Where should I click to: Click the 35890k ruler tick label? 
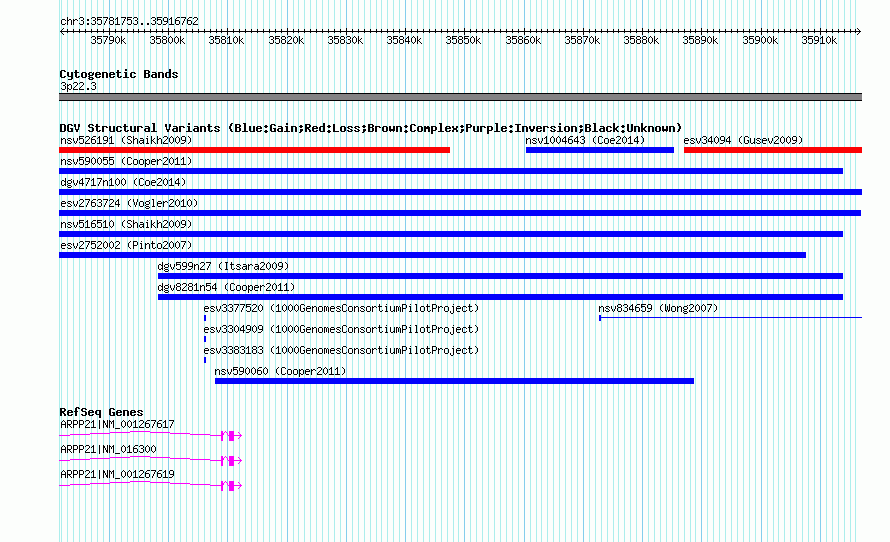click(x=700, y=40)
